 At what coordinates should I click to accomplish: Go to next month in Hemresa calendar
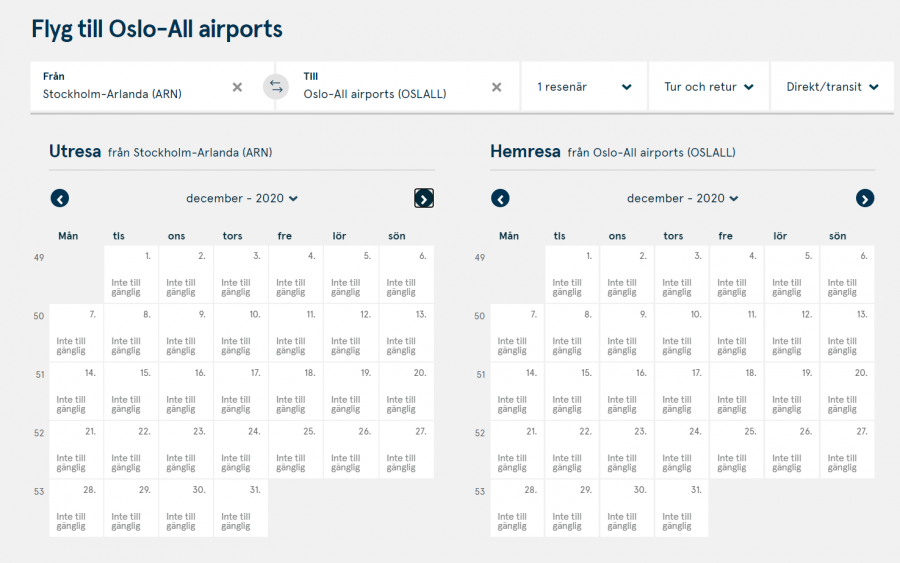[865, 198]
